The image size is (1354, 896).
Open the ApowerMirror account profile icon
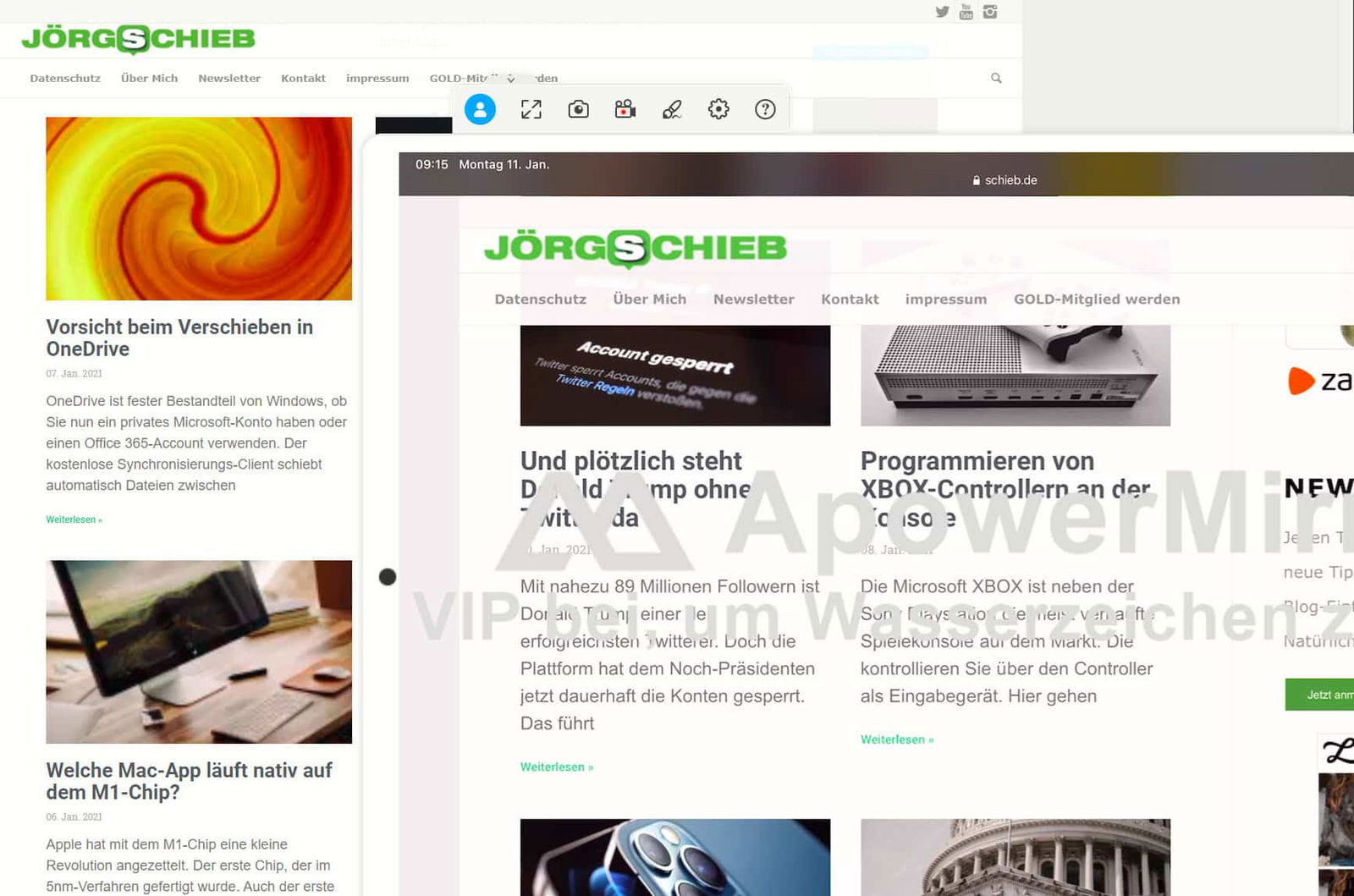(x=480, y=109)
